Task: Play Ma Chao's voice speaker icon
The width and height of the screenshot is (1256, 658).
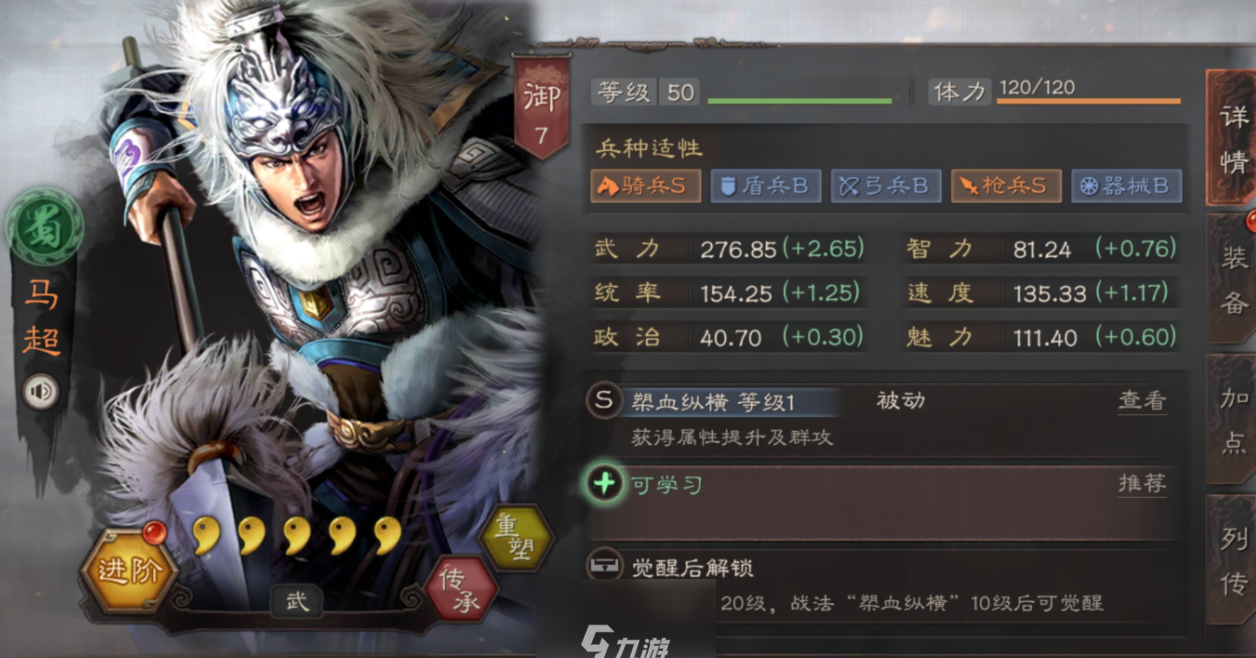Action: pyautogui.click(x=41, y=390)
